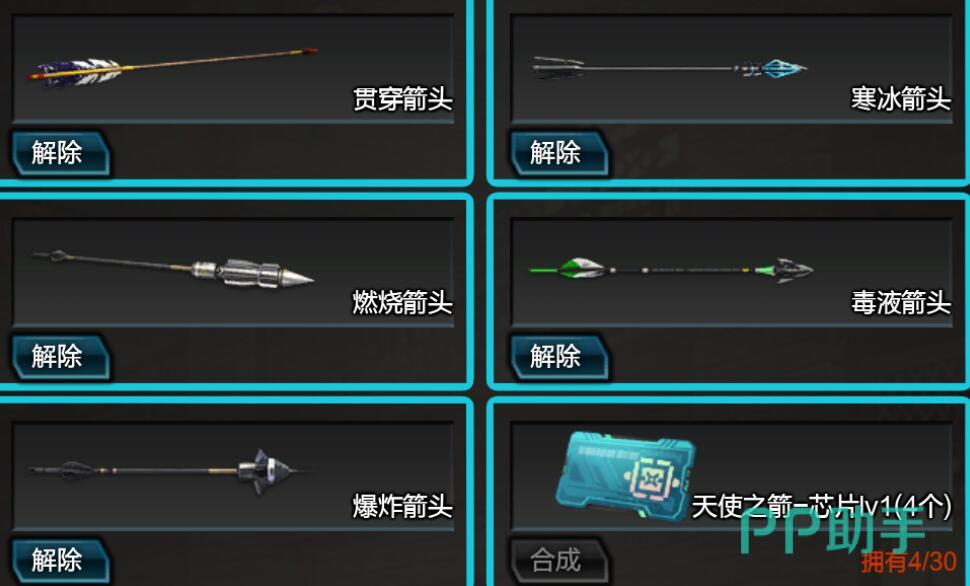Click the 燃烧箭头 name label
The width and height of the screenshot is (970, 586).
pos(403,303)
